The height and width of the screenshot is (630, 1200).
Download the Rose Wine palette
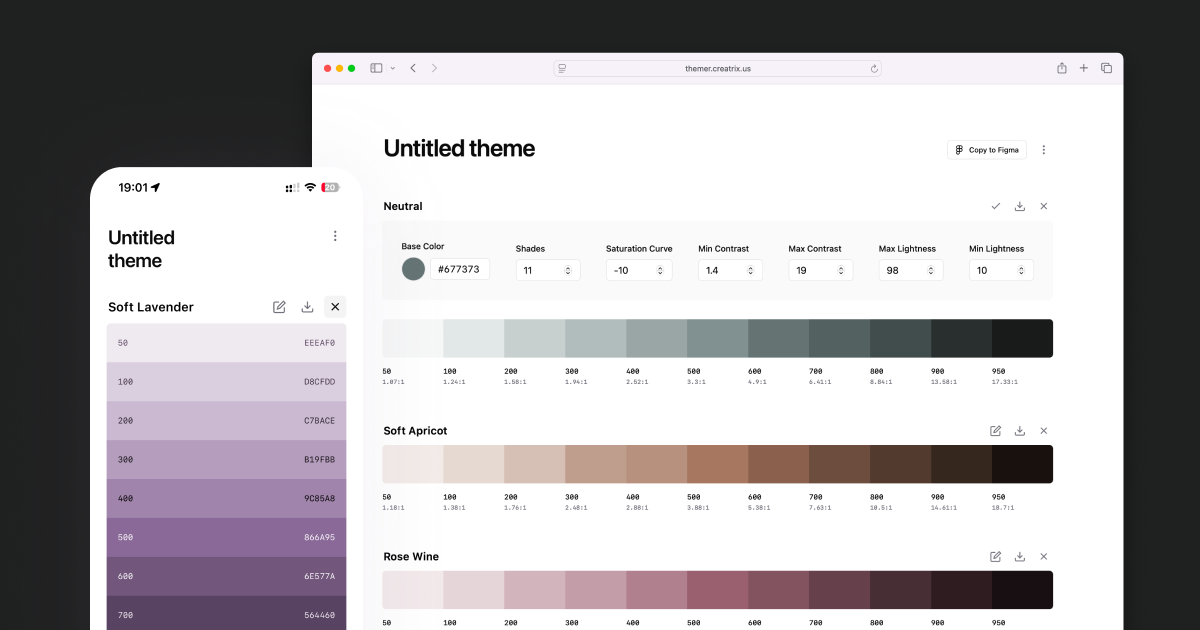(x=1020, y=556)
